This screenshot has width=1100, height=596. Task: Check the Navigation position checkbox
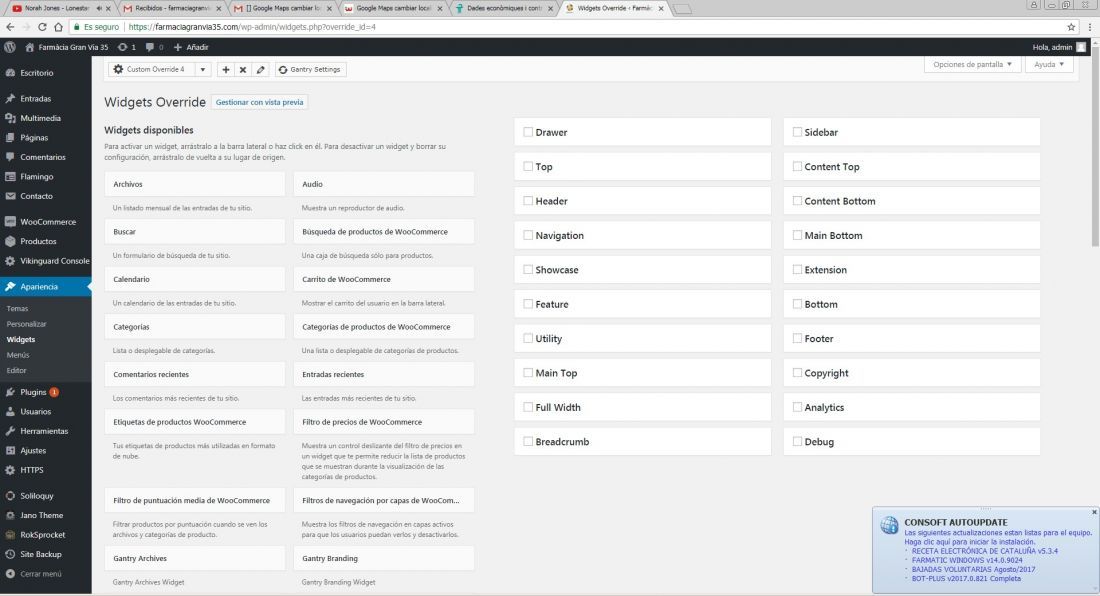528,235
